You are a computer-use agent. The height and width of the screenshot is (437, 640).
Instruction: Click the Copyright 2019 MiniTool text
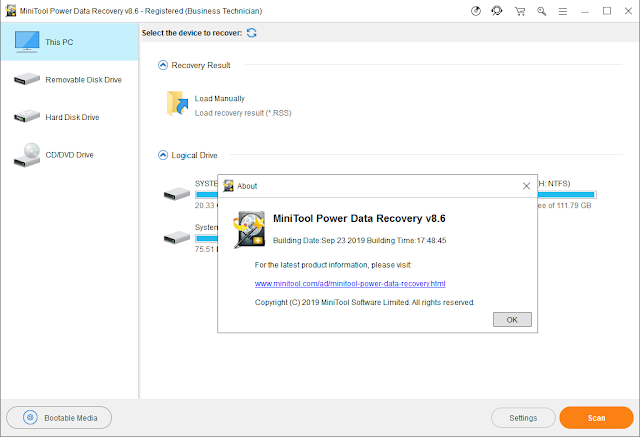(364, 302)
